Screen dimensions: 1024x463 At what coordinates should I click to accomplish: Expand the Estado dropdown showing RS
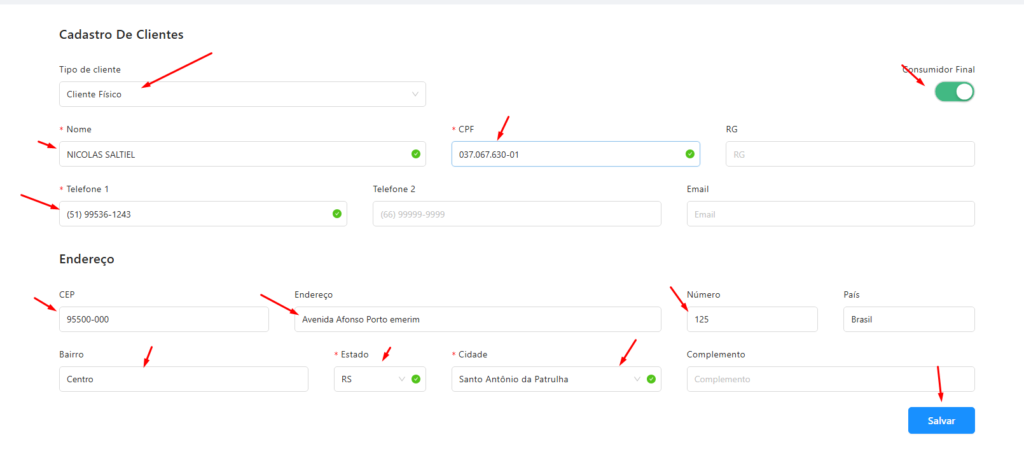[x=370, y=379]
